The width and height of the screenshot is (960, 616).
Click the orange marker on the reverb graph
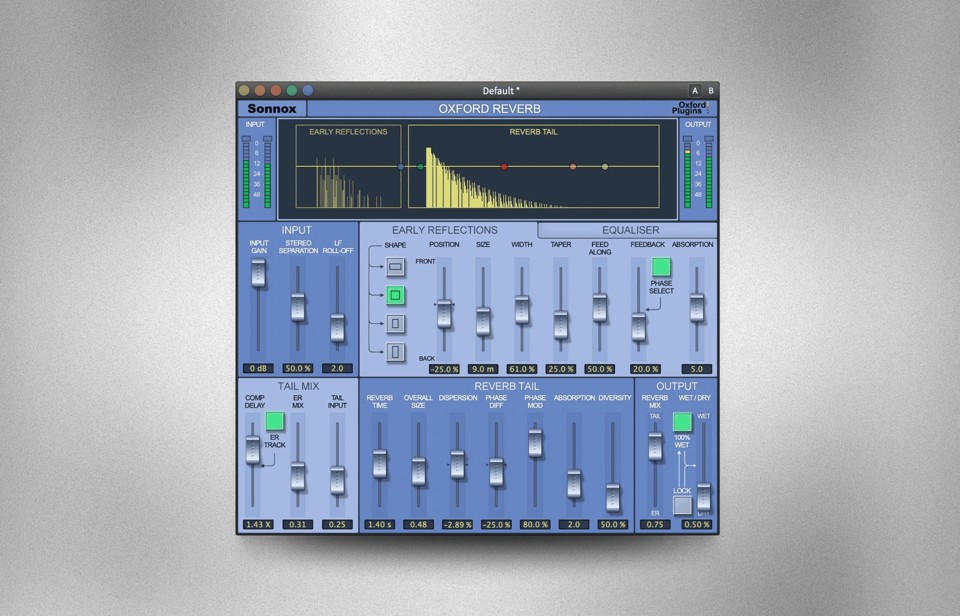(573, 167)
